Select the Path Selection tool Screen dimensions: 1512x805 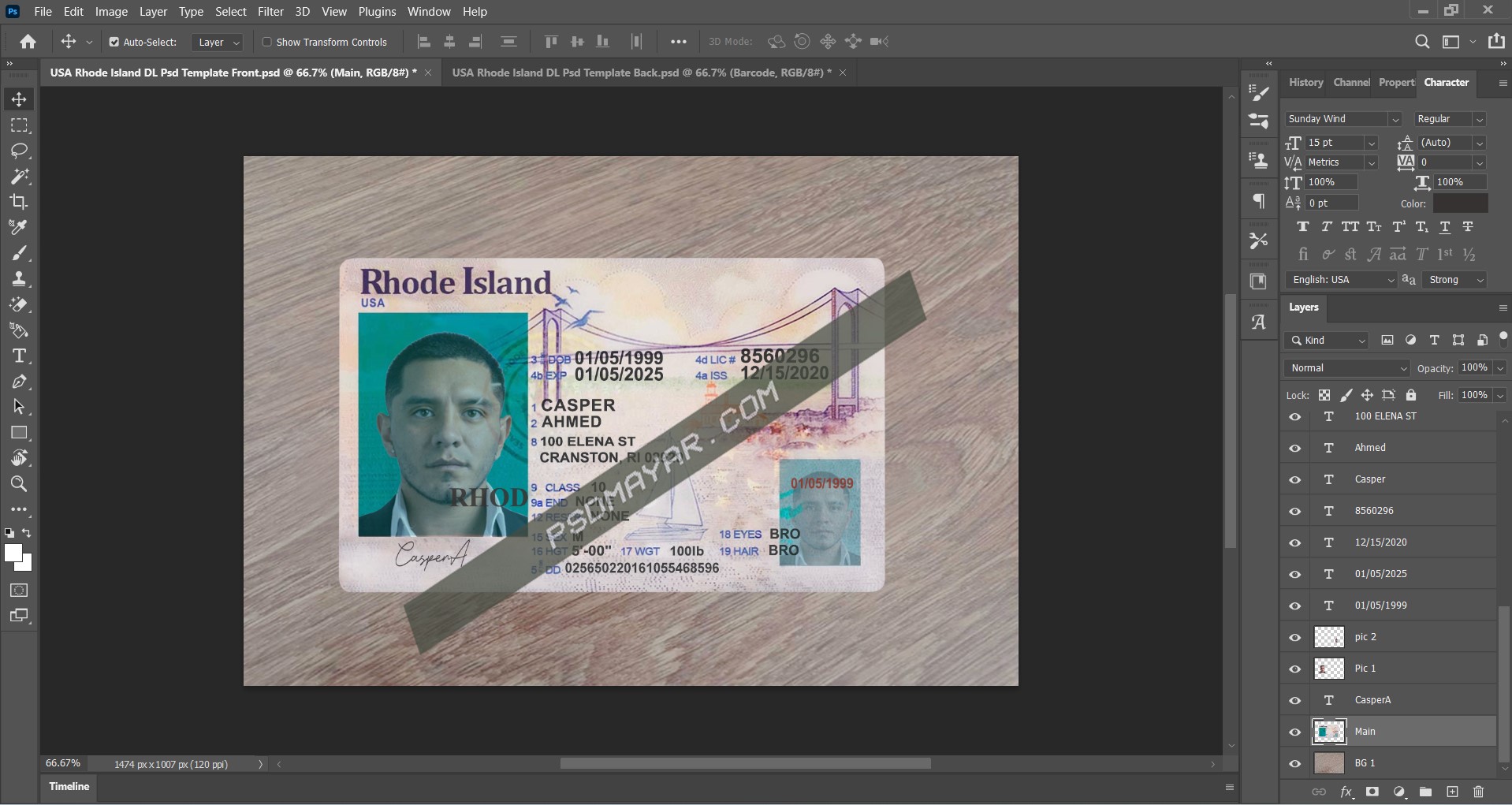(x=19, y=407)
